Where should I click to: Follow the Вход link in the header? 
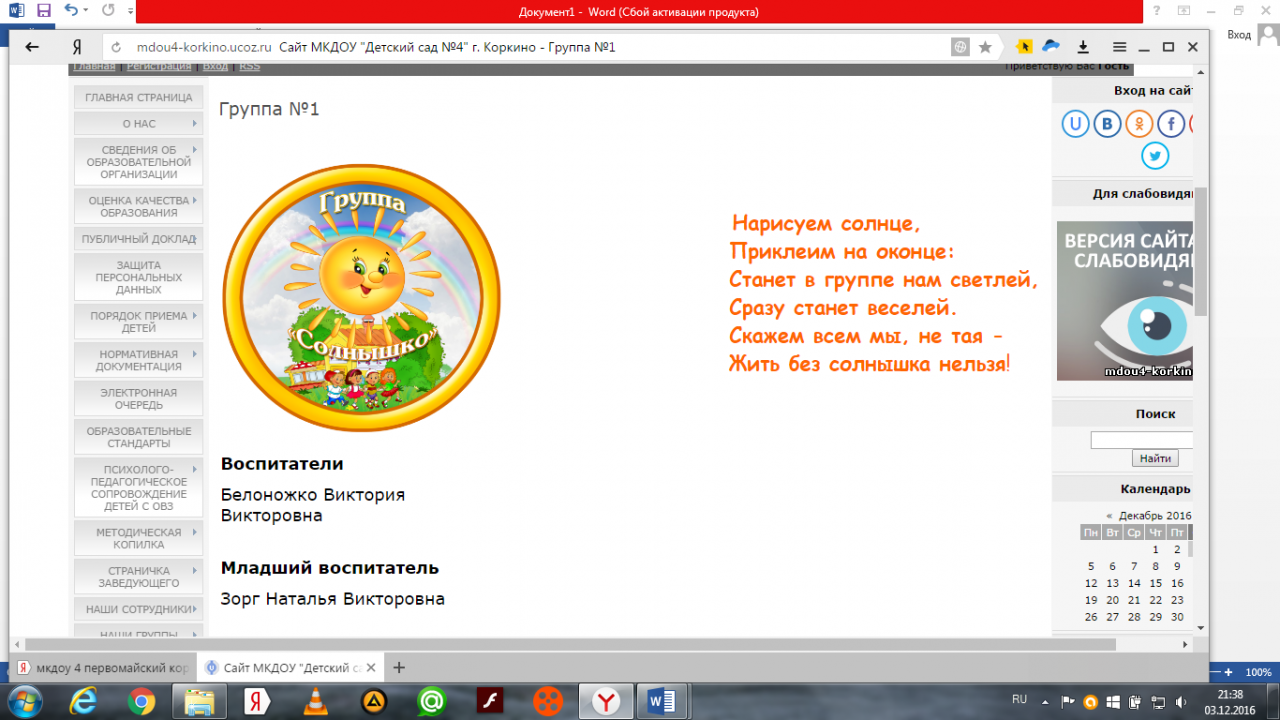pos(215,66)
